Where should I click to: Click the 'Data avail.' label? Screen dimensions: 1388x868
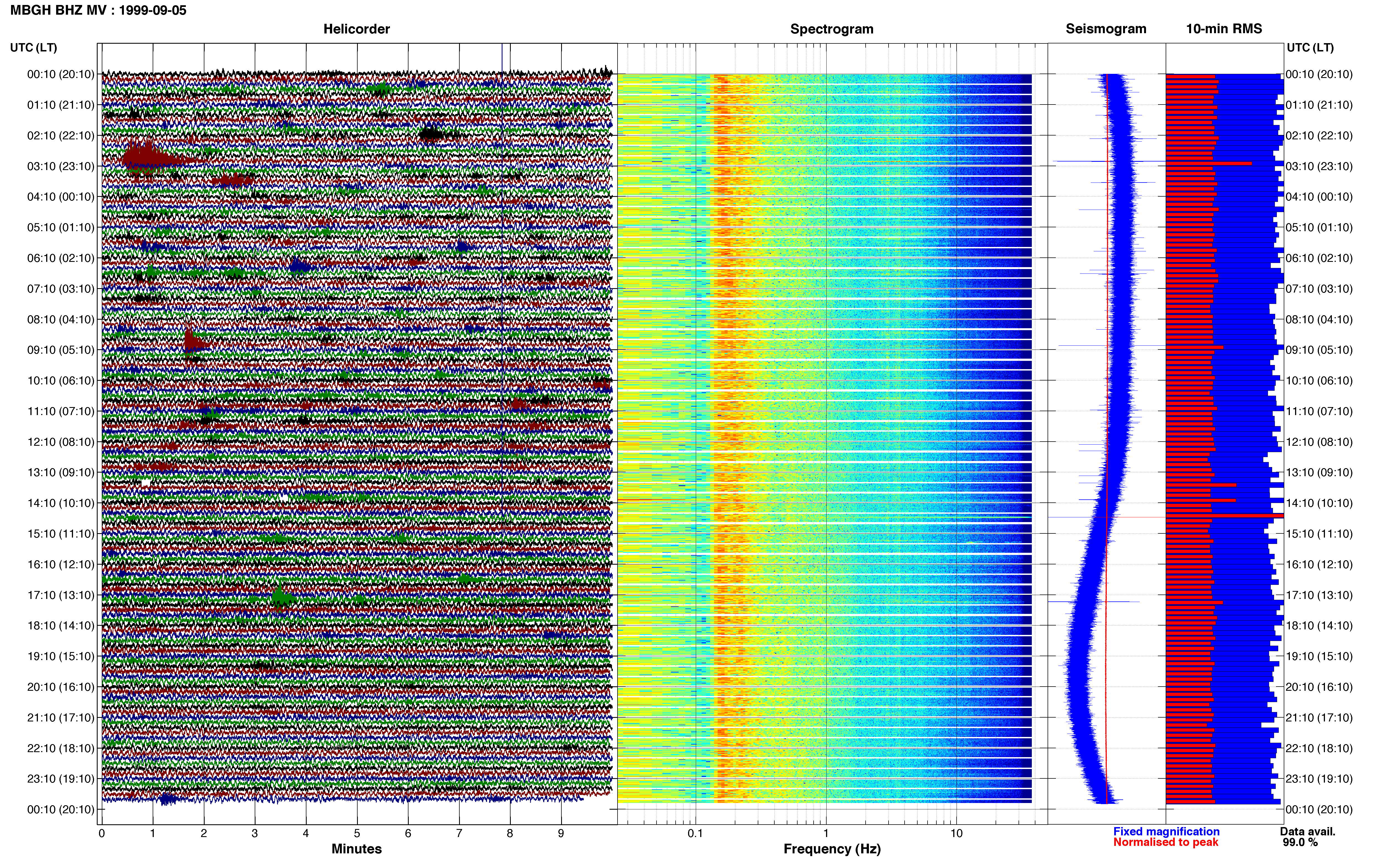(x=1308, y=831)
